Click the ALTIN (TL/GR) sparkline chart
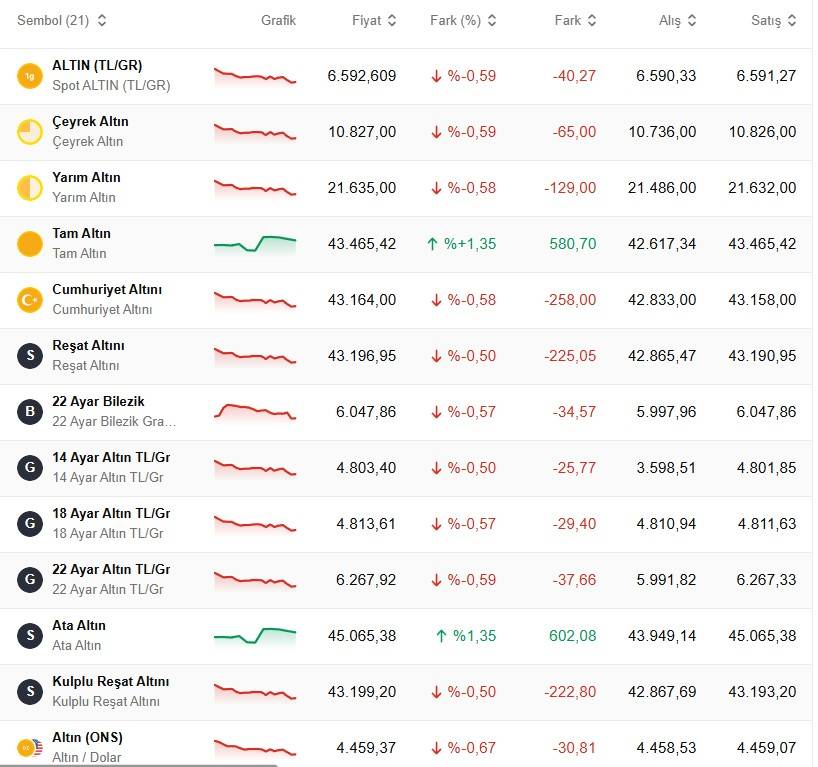This screenshot has height=767, width=818. (x=255, y=76)
